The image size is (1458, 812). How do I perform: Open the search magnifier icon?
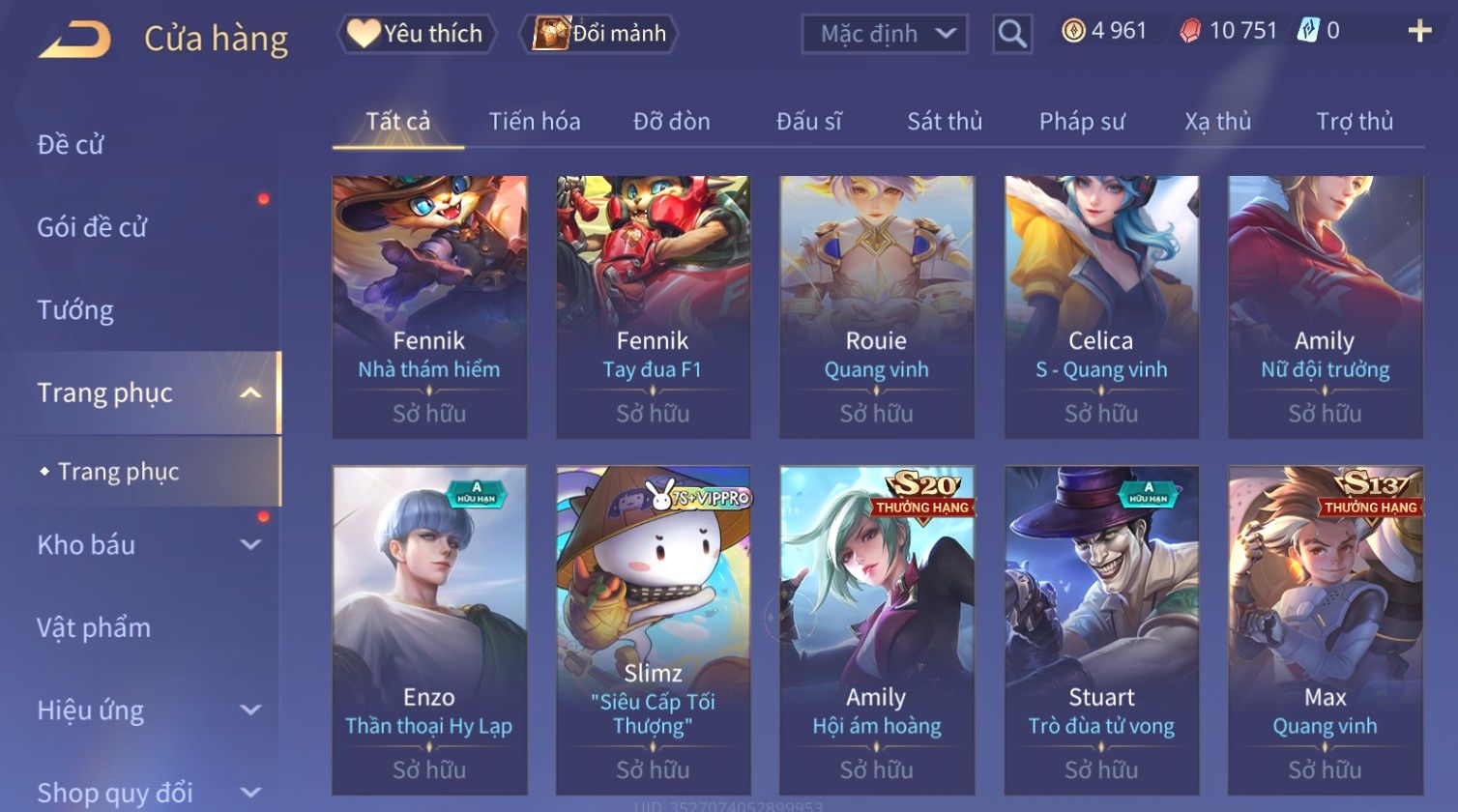pos(1012,34)
